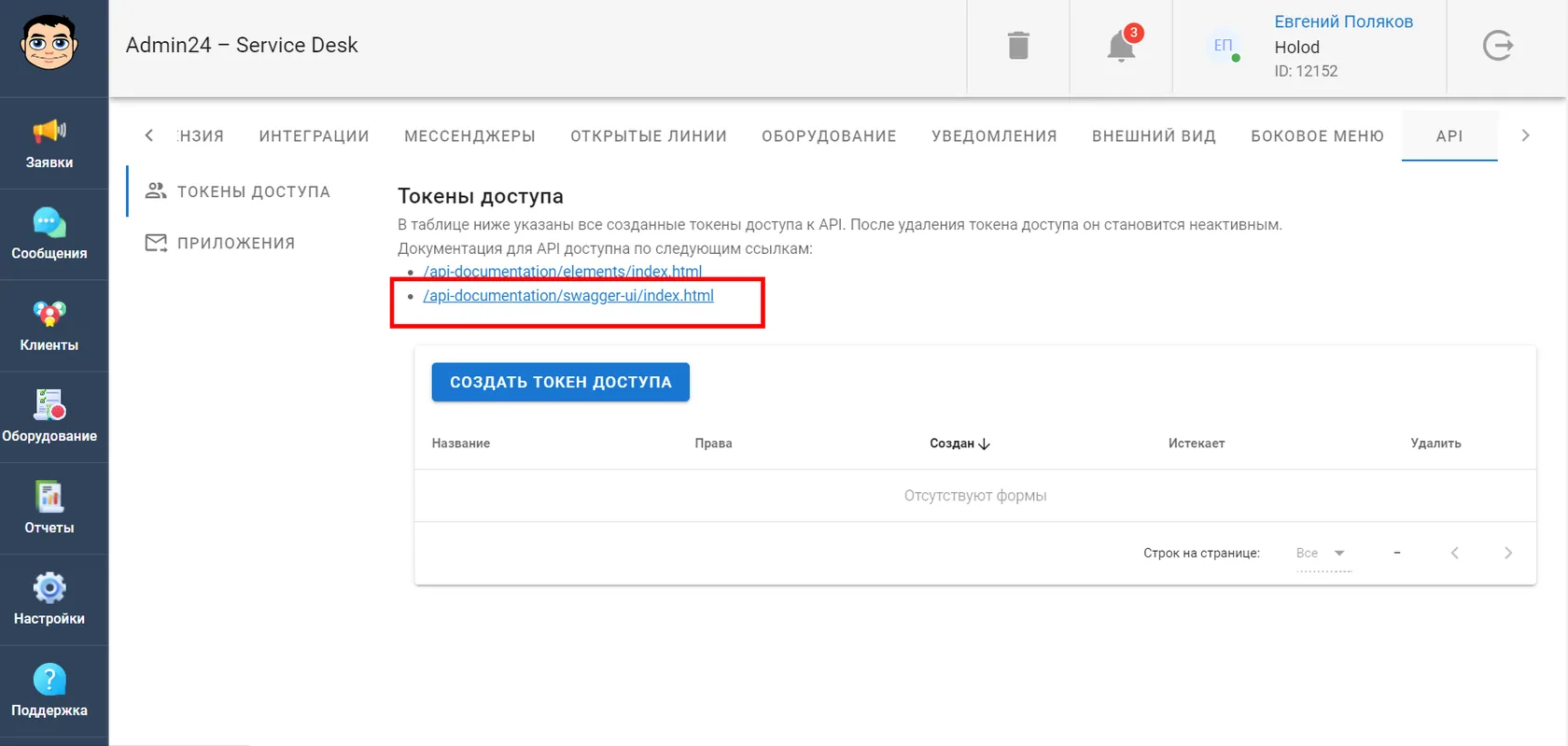Click the Удалить column header
Screen dimensions: 1568x746
click(1435, 443)
